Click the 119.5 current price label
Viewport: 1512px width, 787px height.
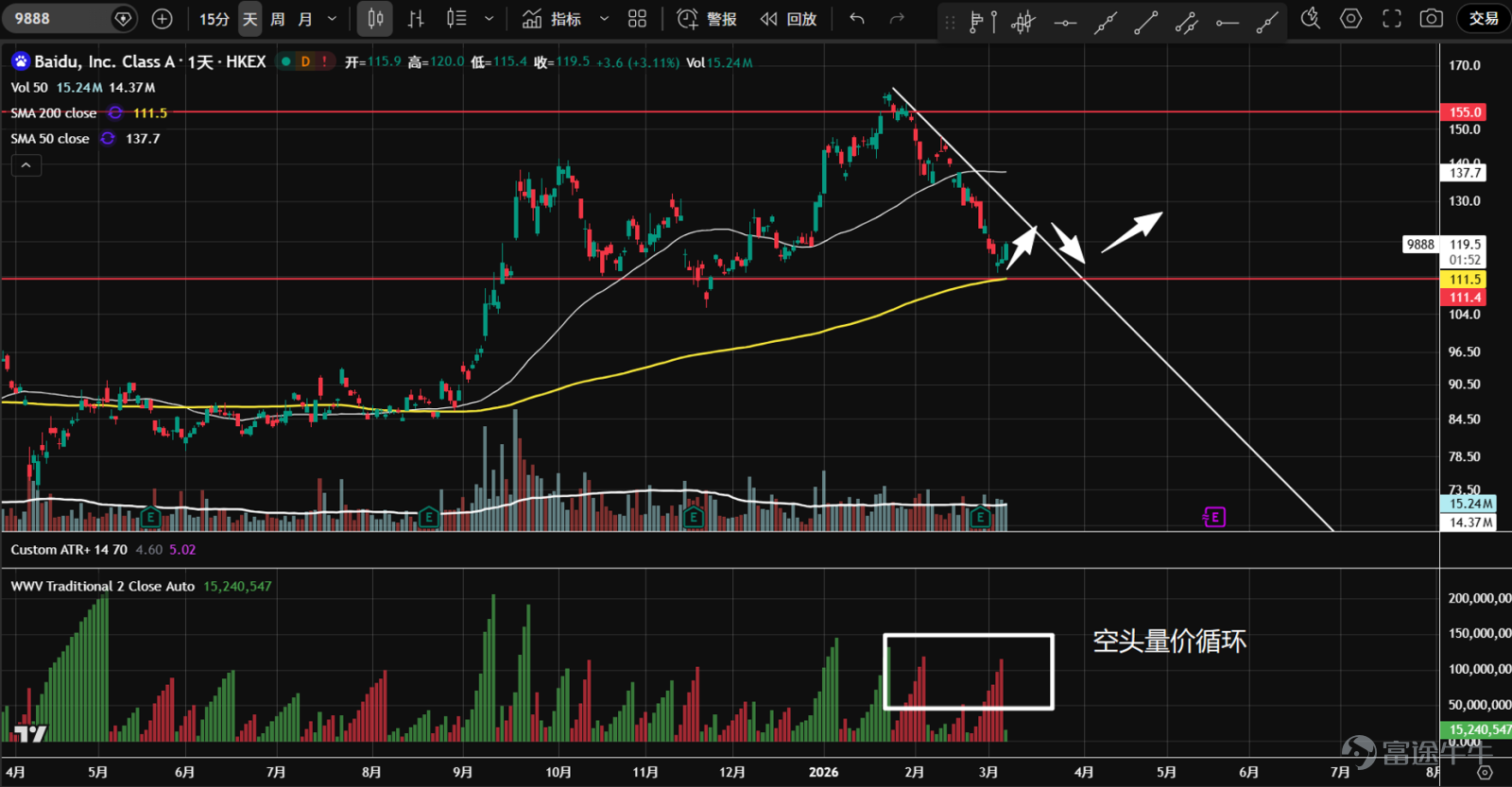(1465, 244)
